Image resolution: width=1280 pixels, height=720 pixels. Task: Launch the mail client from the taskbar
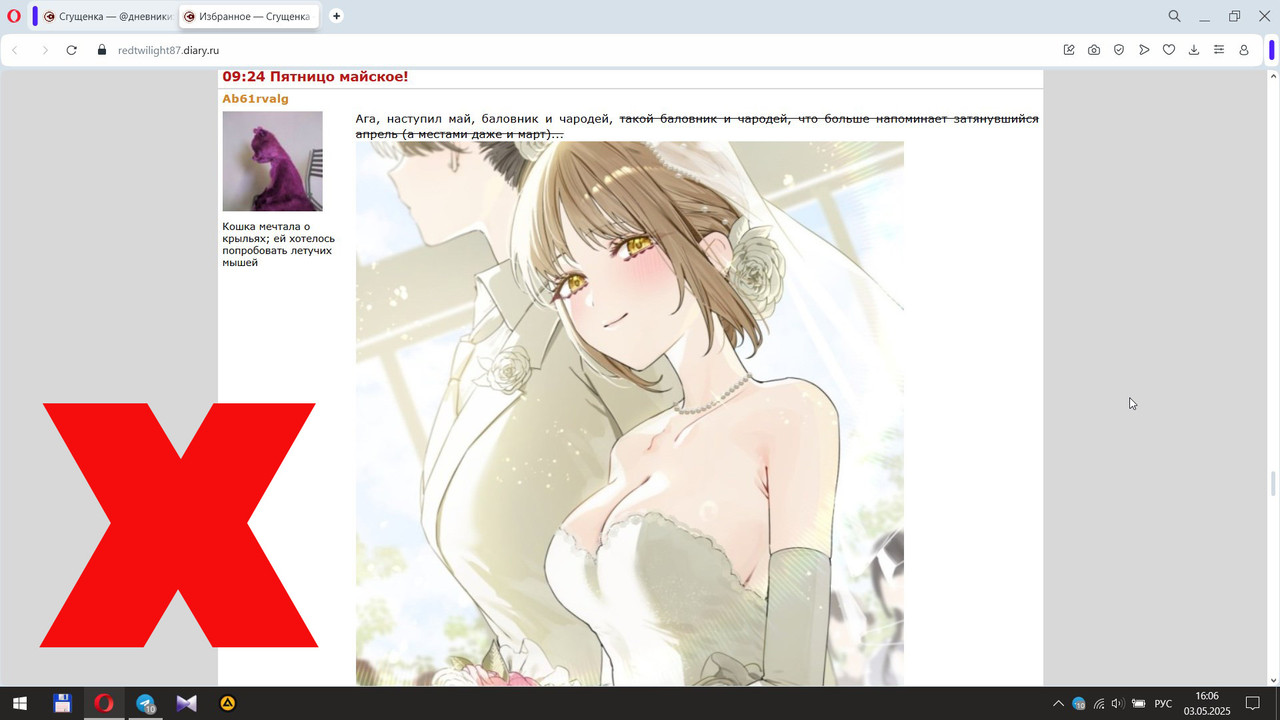(186, 703)
